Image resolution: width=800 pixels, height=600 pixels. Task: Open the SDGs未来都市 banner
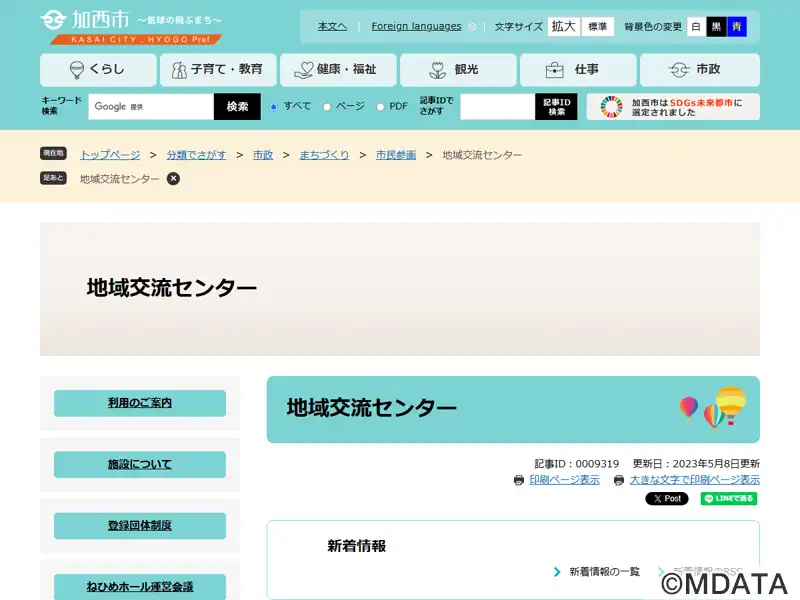(x=672, y=107)
